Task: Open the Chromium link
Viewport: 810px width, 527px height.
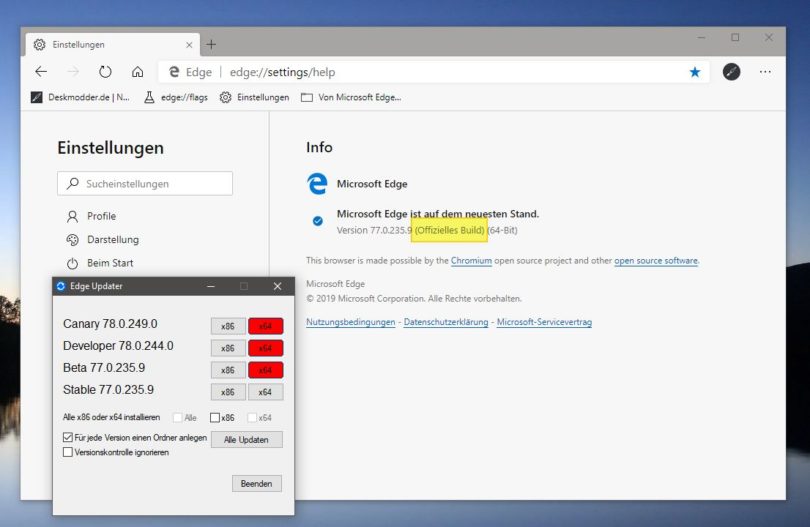Action: click(x=471, y=260)
